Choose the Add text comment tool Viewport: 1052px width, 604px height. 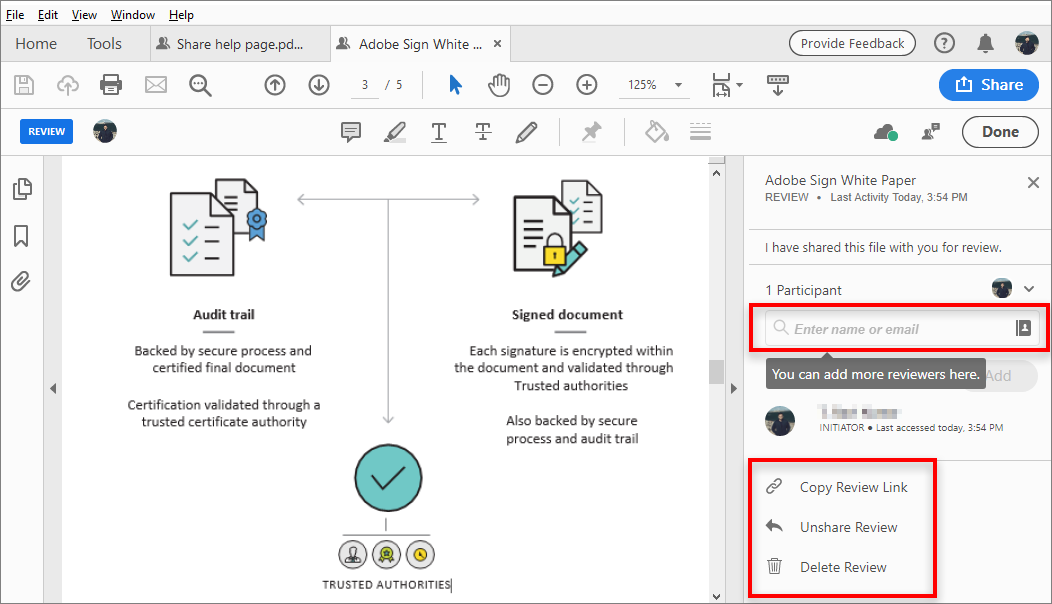click(x=439, y=131)
